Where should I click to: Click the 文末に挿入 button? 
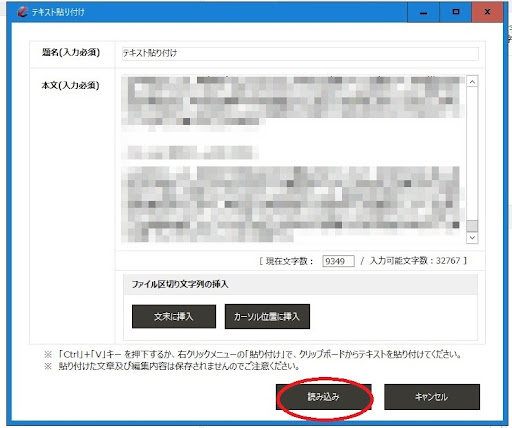click(174, 316)
